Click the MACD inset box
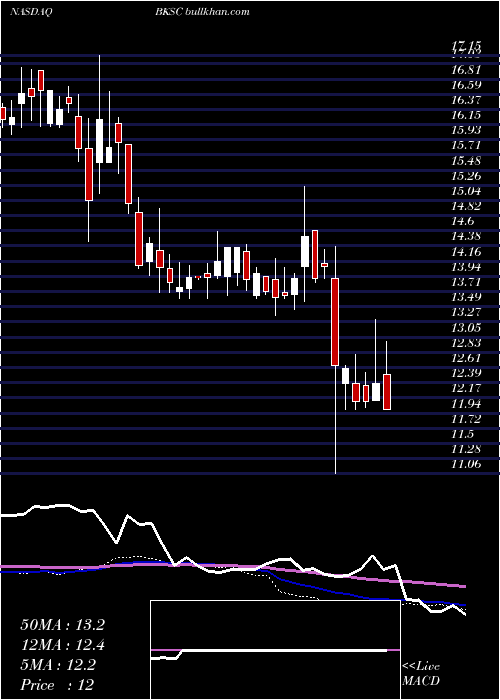The height and width of the screenshot is (700, 500). pyautogui.click(x=275, y=650)
